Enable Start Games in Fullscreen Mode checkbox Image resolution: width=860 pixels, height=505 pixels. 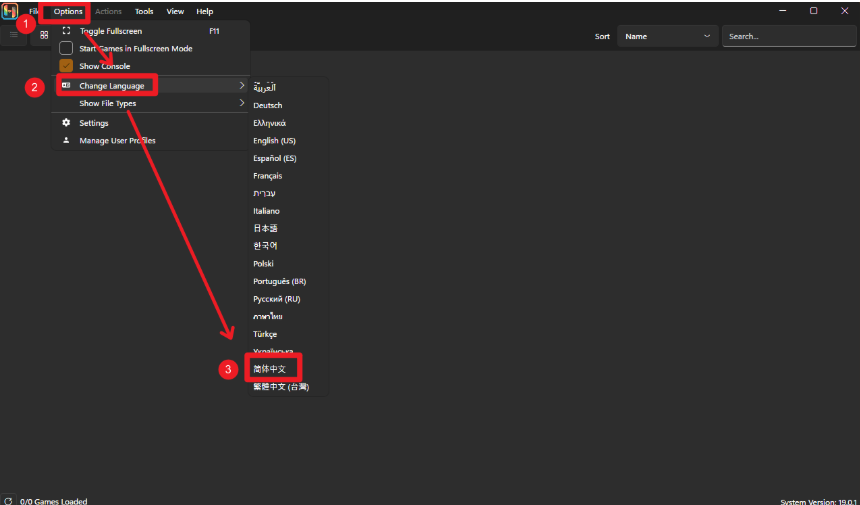pyautogui.click(x=66, y=48)
